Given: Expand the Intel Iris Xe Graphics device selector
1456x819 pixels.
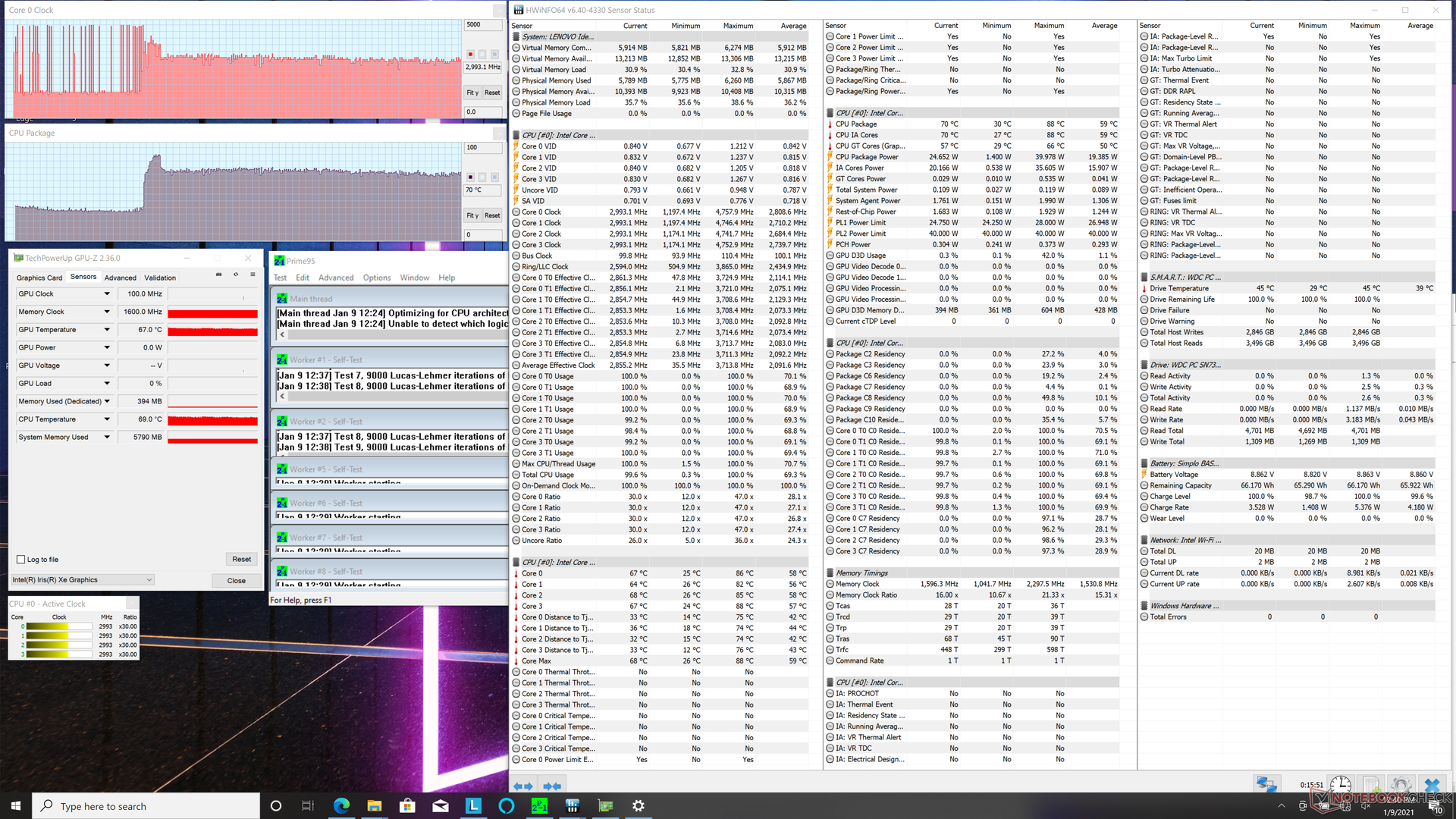Looking at the screenshot, I should [x=149, y=580].
